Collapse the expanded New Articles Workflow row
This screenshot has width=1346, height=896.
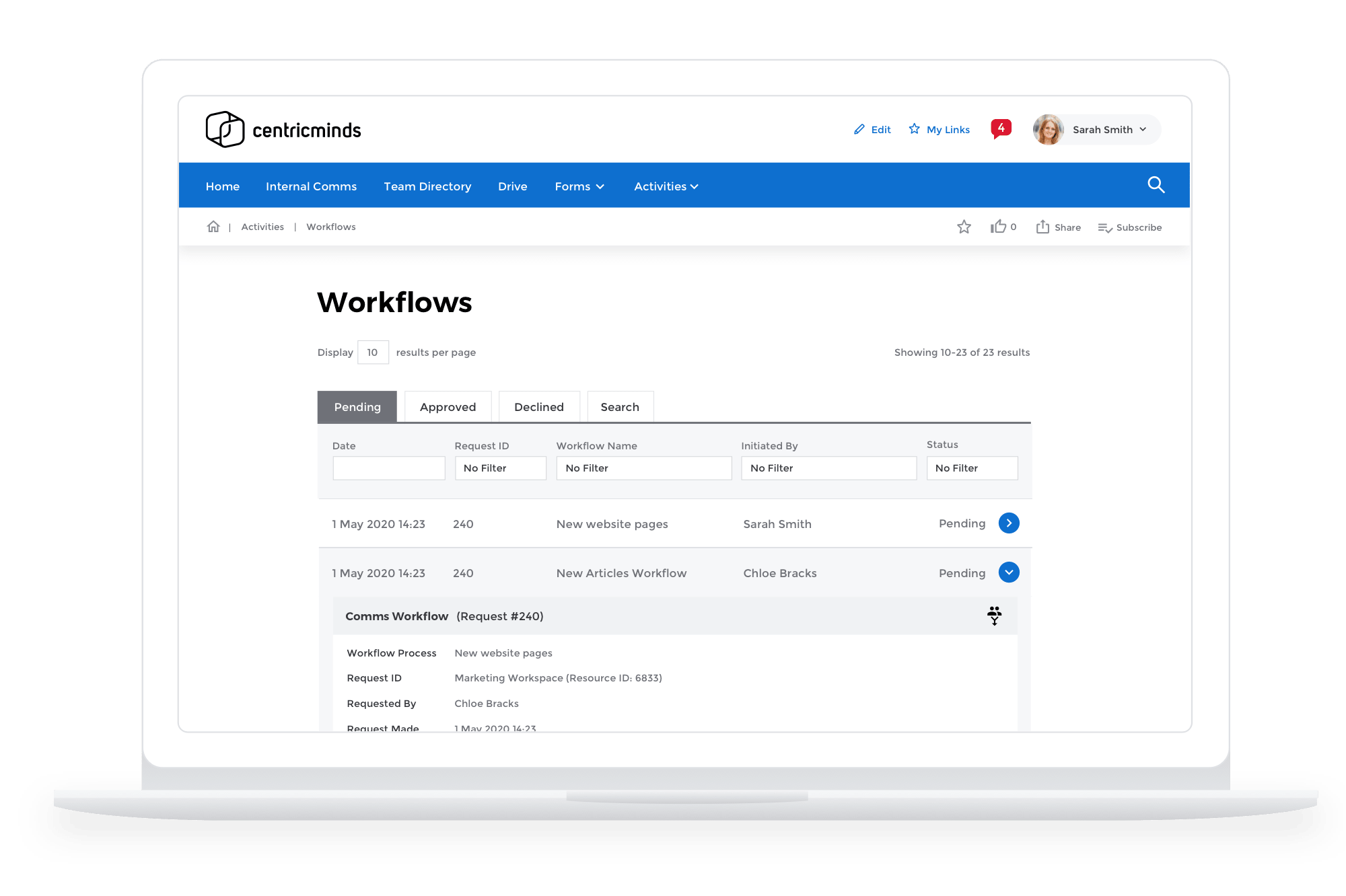(1008, 572)
